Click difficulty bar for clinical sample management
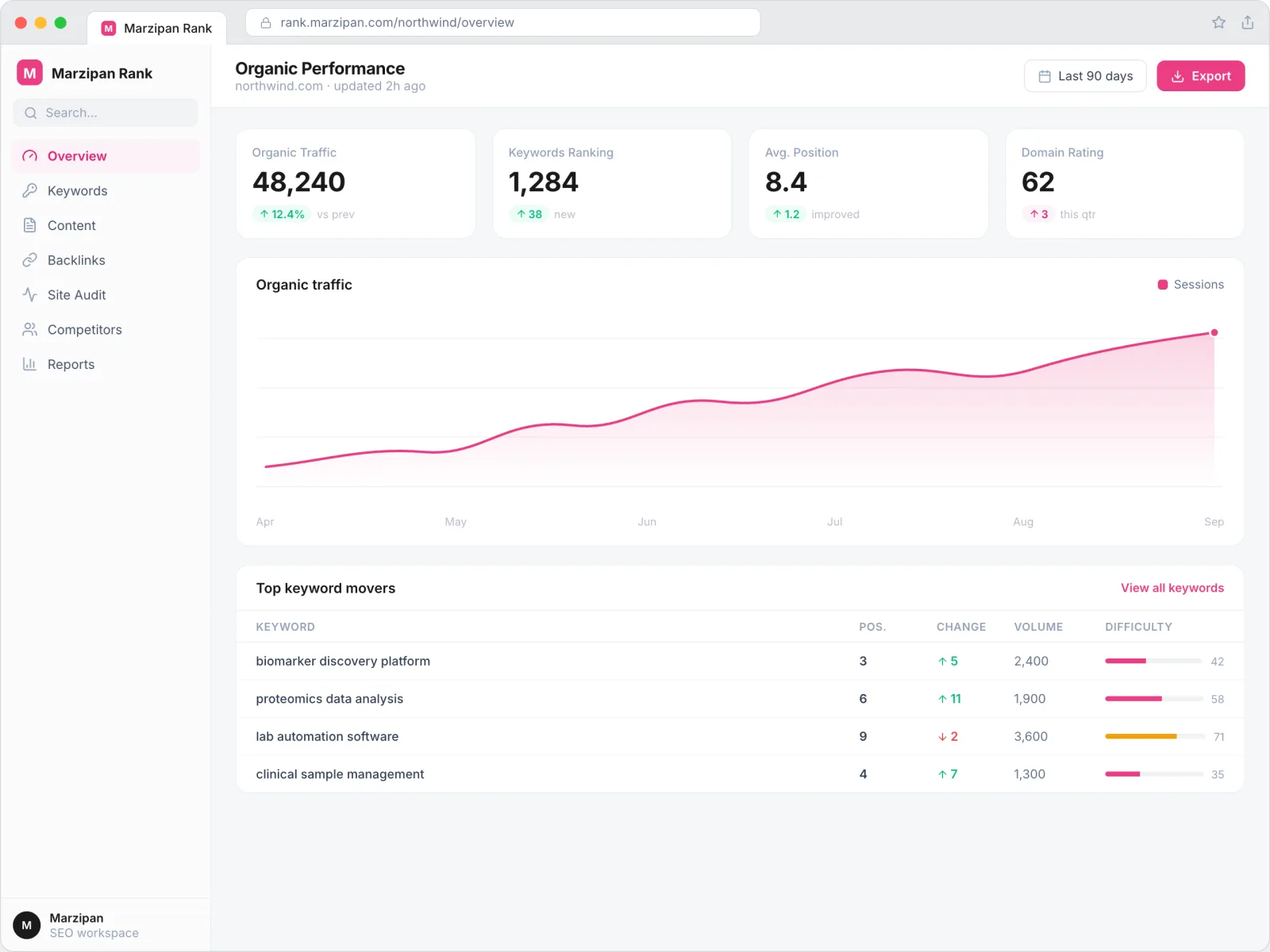 point(1153,774)
